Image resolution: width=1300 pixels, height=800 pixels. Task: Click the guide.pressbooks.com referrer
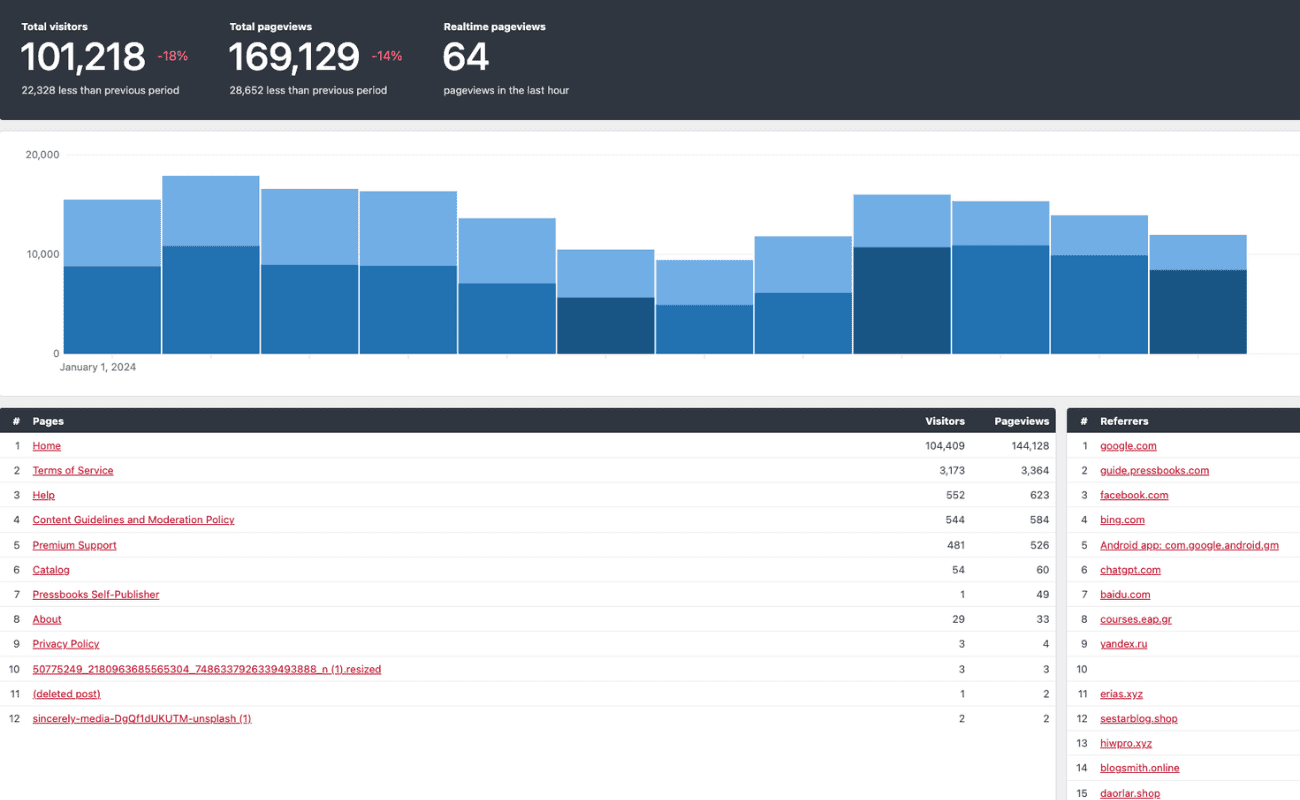(1154, 471)
